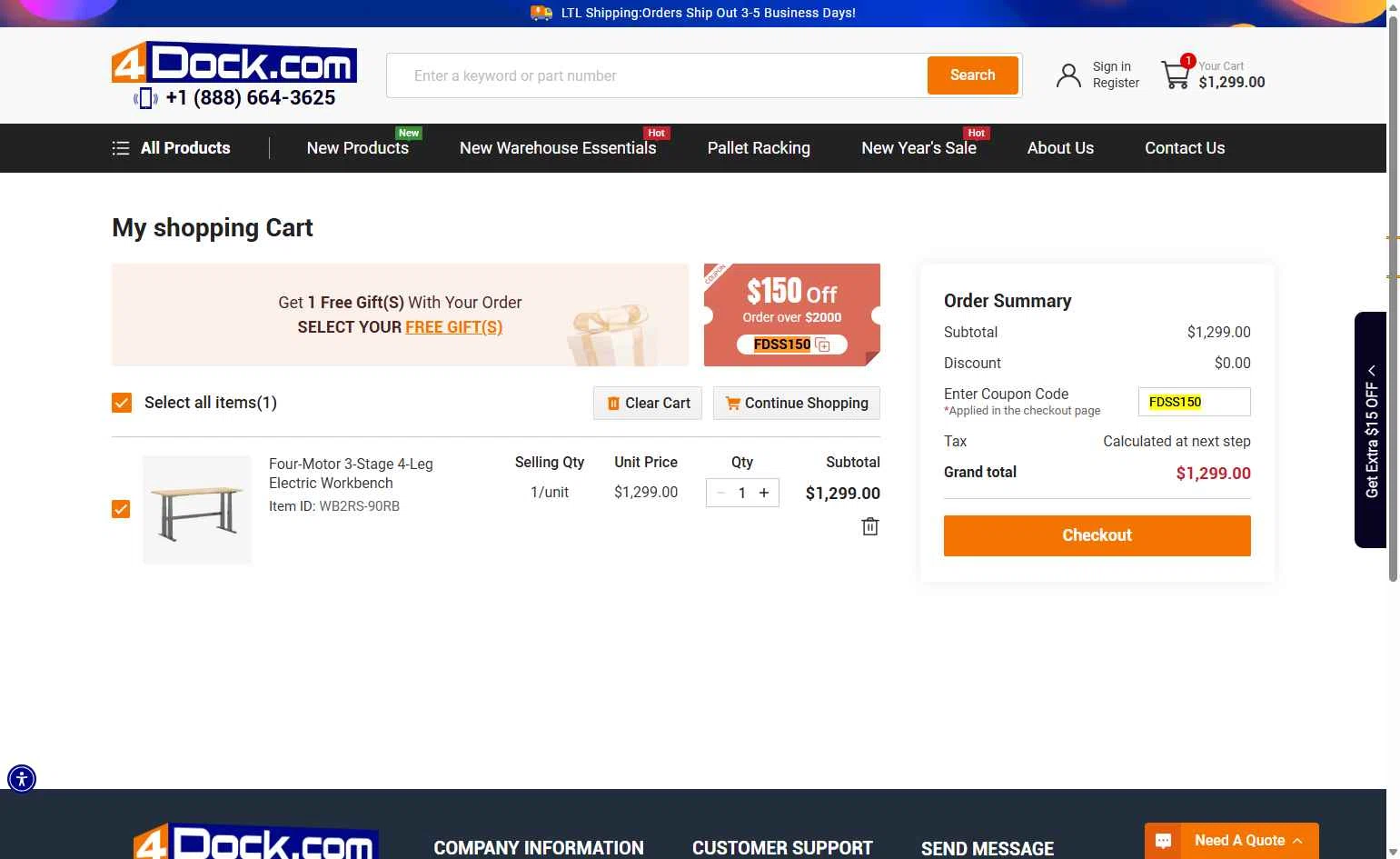1400x859 pixels.
Task: Delete the workbench item with trash icon
Action: point(869,526)
